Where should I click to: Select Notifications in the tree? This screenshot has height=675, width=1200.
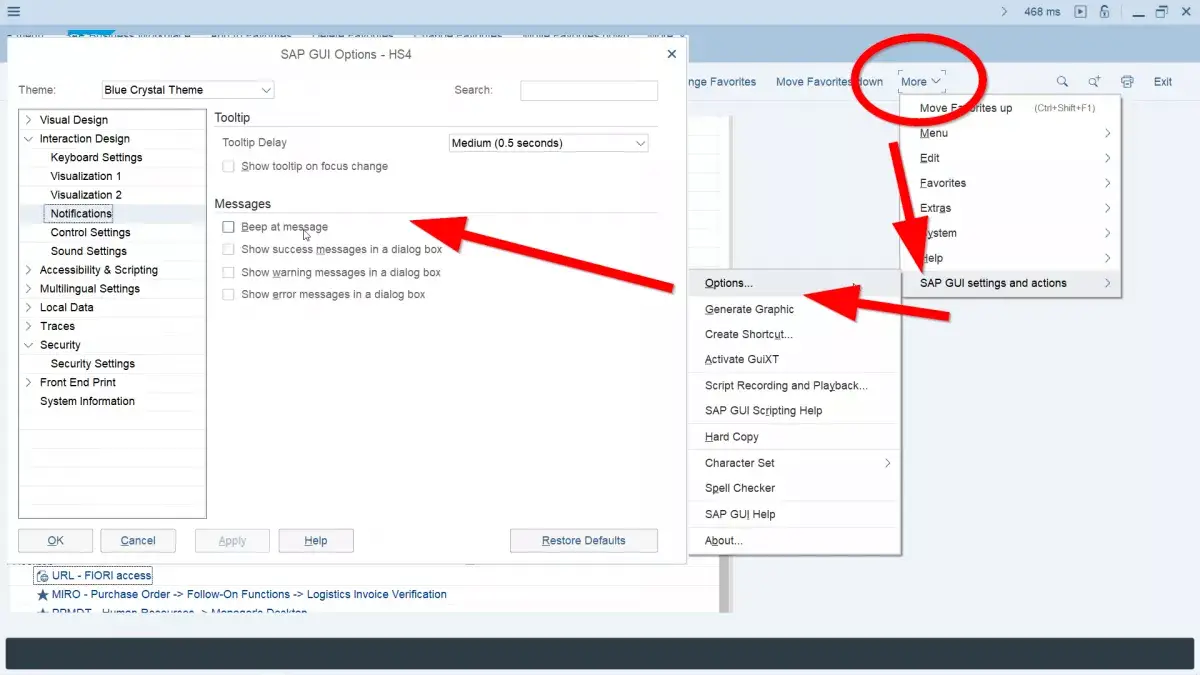pyautogui.click(x=81, y=214)
